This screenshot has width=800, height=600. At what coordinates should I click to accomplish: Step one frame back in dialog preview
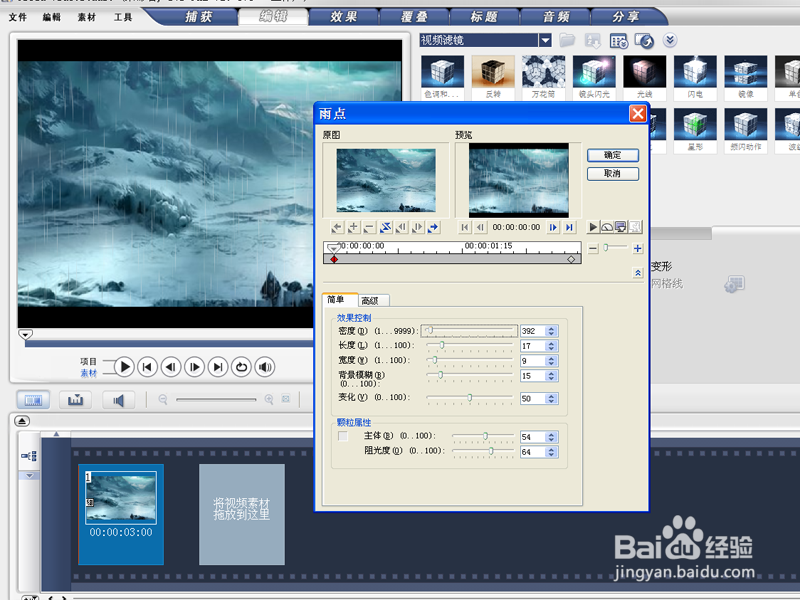[x=480, y=228]
